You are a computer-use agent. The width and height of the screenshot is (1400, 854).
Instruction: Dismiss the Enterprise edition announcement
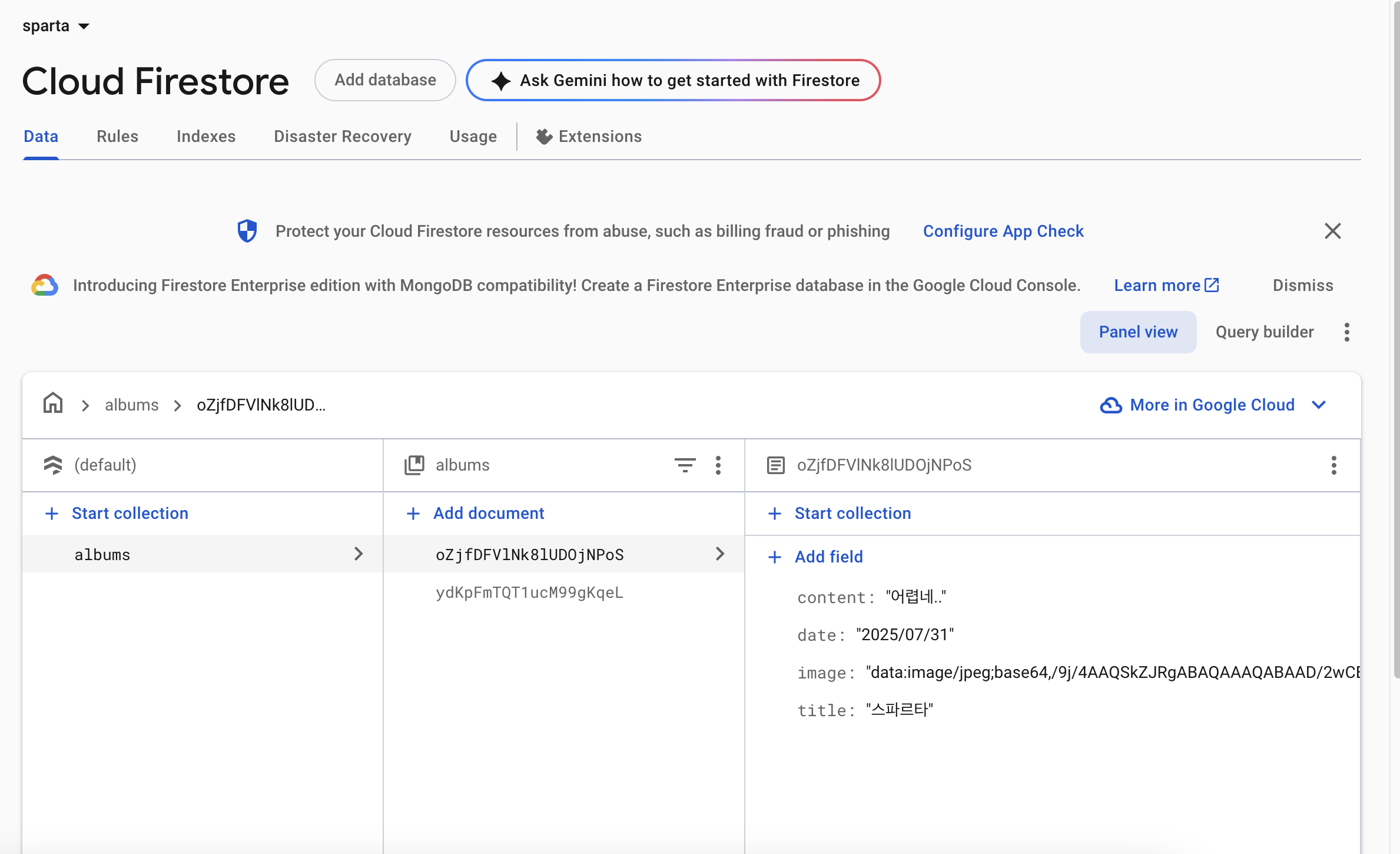[x=1303, y=285]
